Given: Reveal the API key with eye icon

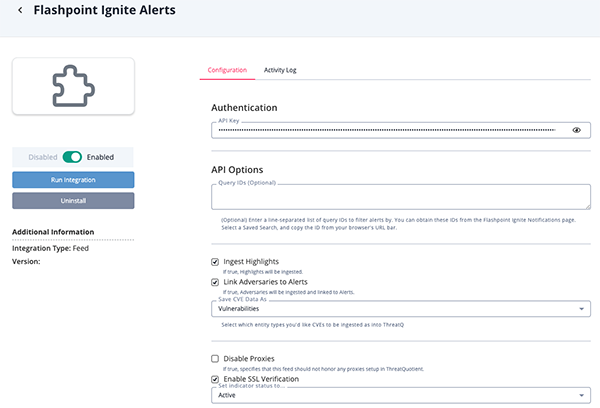Looking at the screenshot, I should tap(576, 130).
